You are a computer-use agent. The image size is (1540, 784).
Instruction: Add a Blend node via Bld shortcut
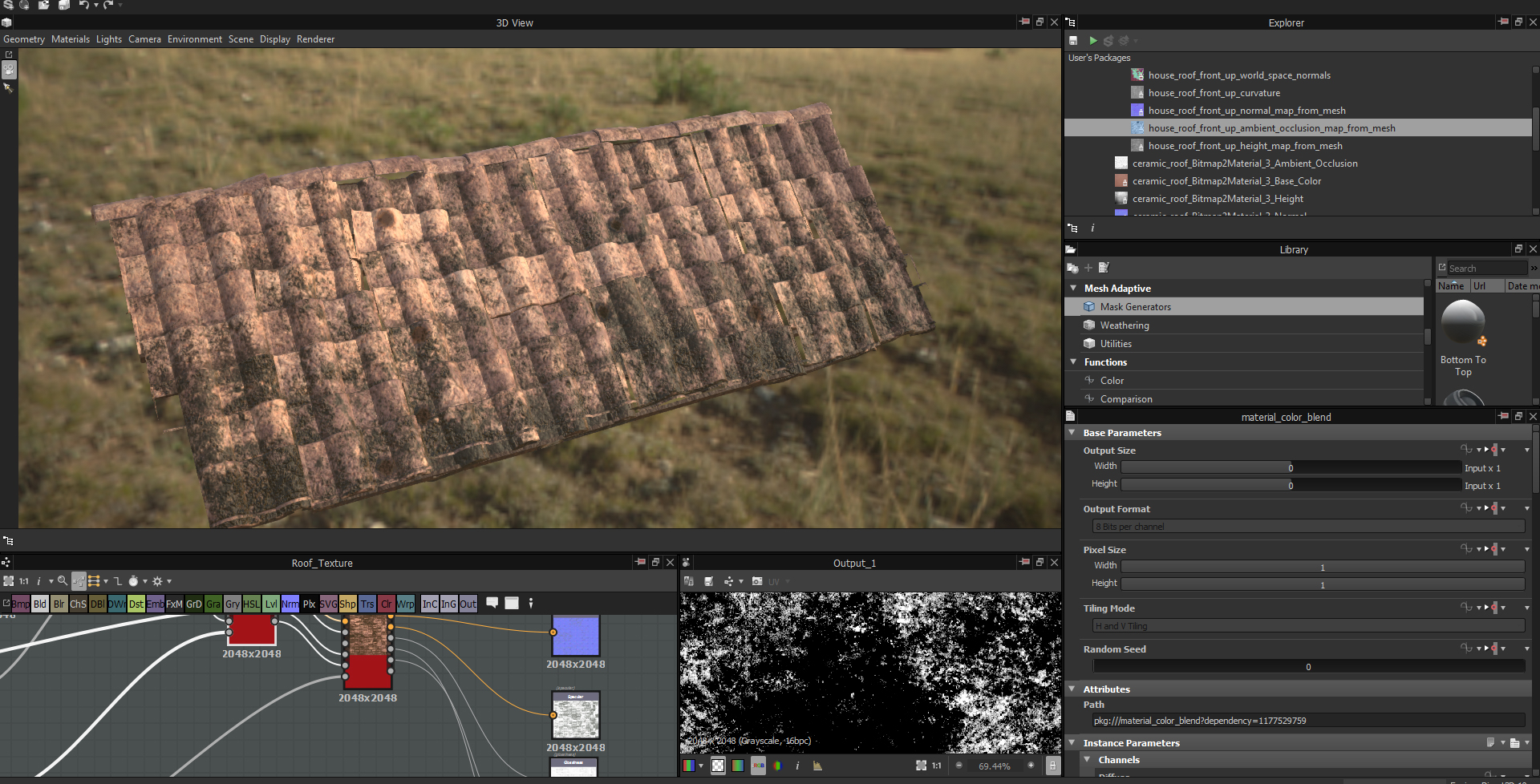[x=40, y=604]
